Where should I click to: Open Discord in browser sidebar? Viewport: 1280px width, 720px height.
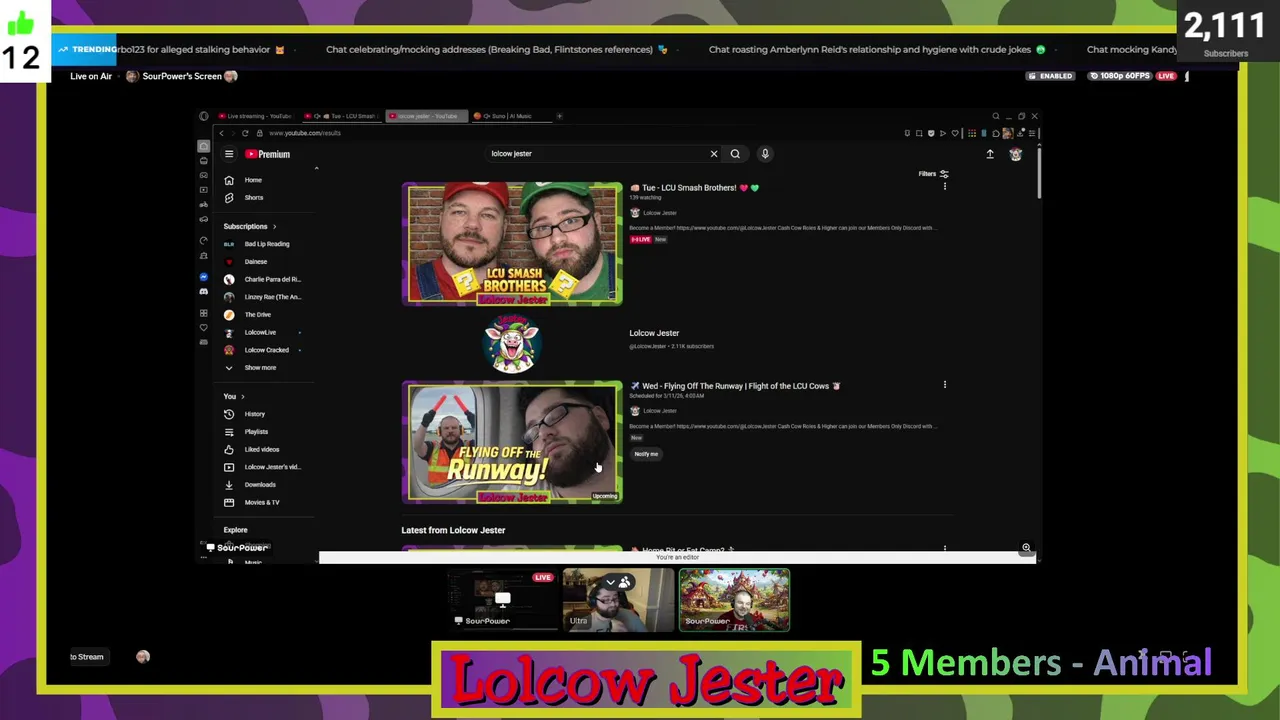(x=204, y=291)
